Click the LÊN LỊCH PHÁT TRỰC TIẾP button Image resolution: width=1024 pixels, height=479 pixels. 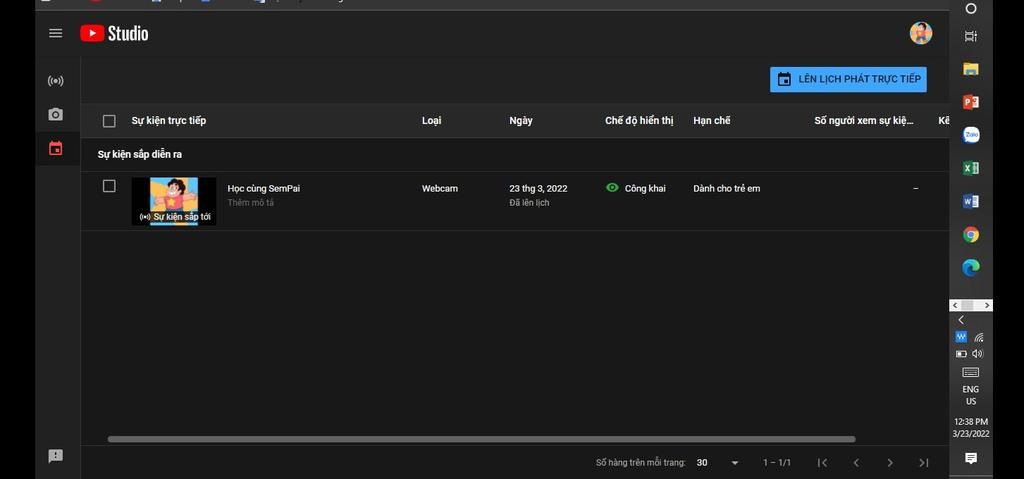848,79
